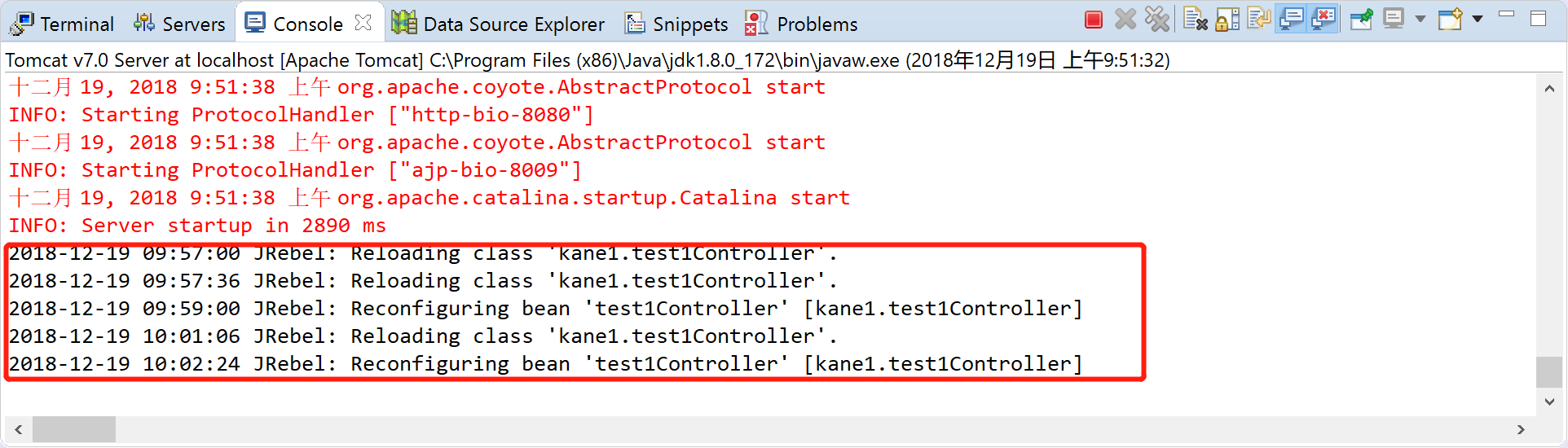The height and width of the screenshot is (448, 1568).
Task: Click the Remove Launch icon
Action: [1125, 20]
